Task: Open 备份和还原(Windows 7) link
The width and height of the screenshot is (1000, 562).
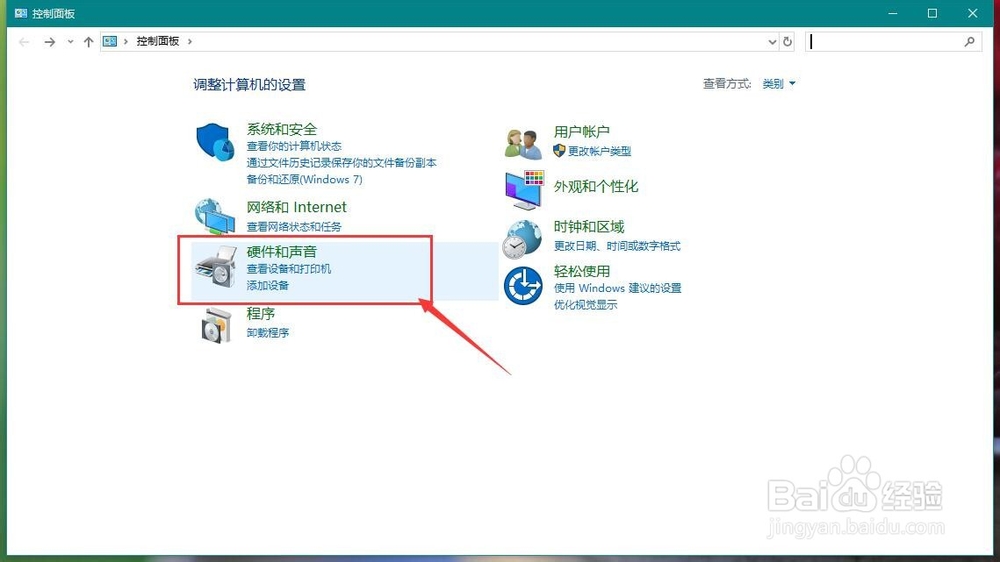Action: coord(304,179)
